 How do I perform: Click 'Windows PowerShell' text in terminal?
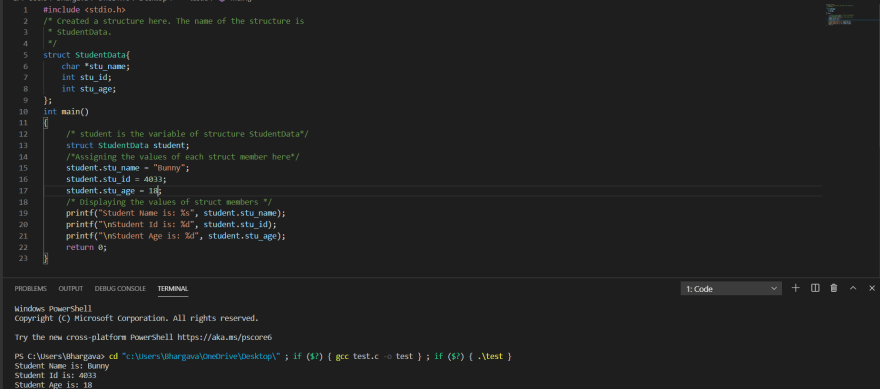[x=53, y=309]
